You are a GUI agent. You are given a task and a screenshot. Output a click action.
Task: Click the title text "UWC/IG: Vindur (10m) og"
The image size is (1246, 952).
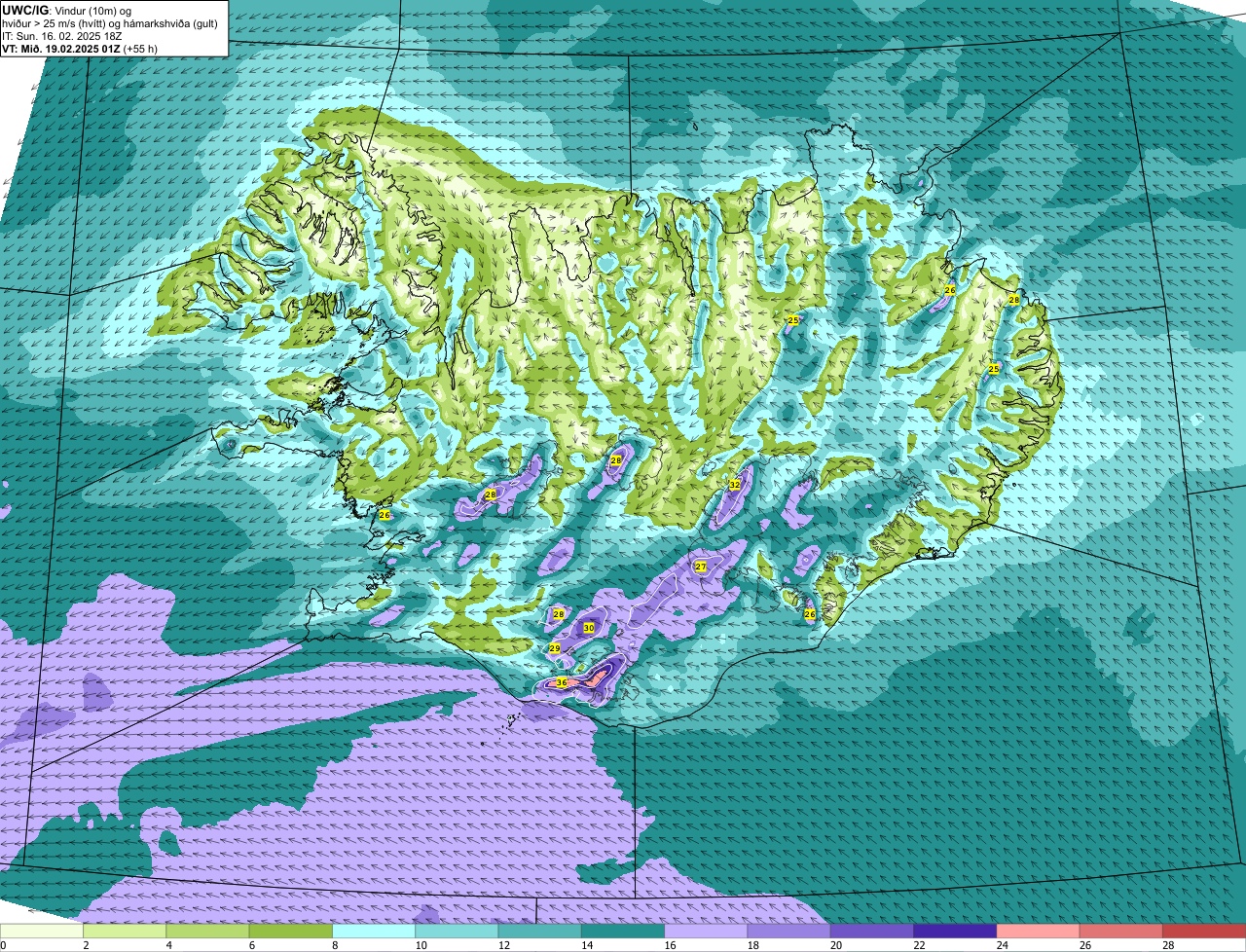(x=68, y=10)
